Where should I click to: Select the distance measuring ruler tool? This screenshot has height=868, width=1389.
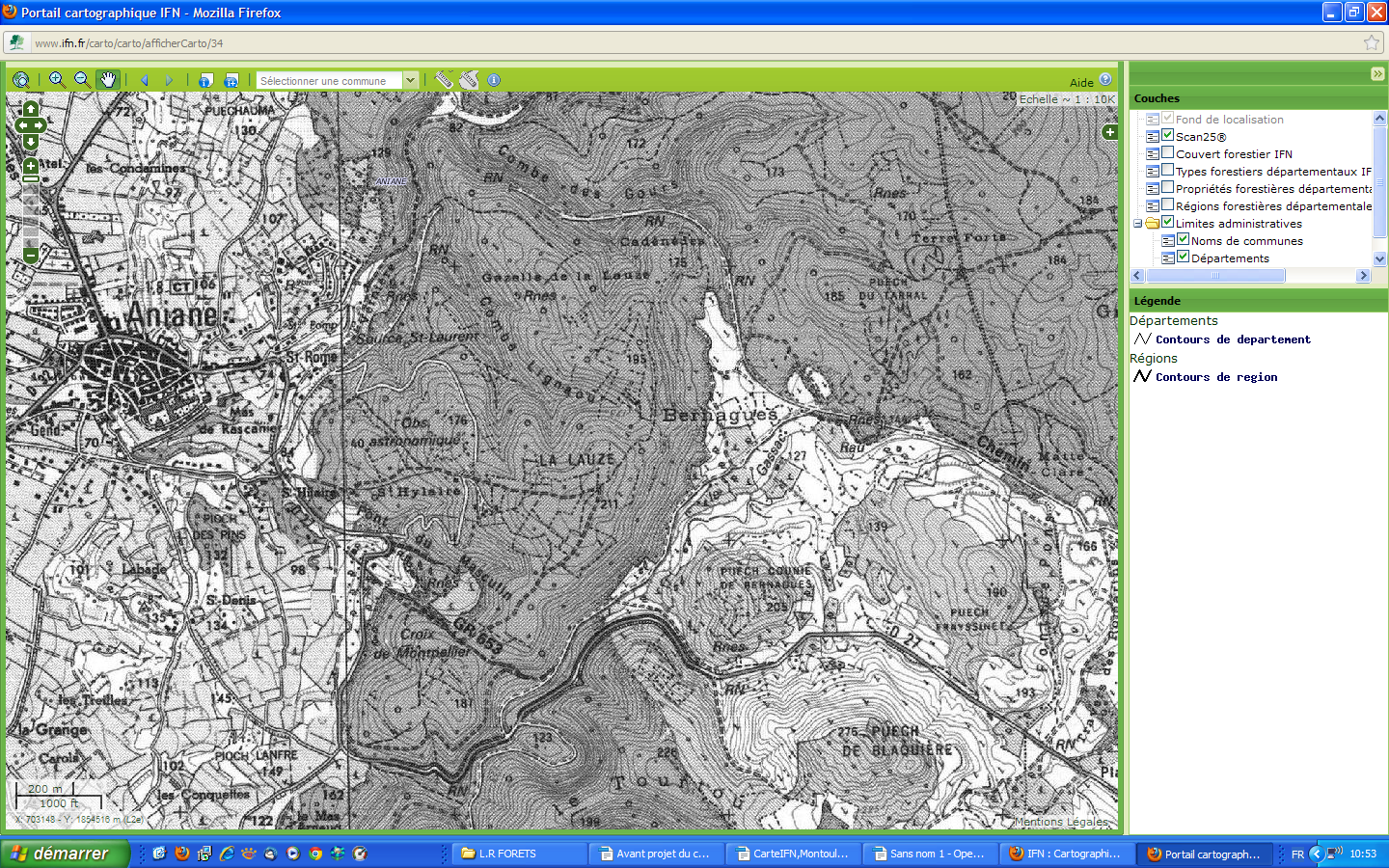tap(443, 80)
